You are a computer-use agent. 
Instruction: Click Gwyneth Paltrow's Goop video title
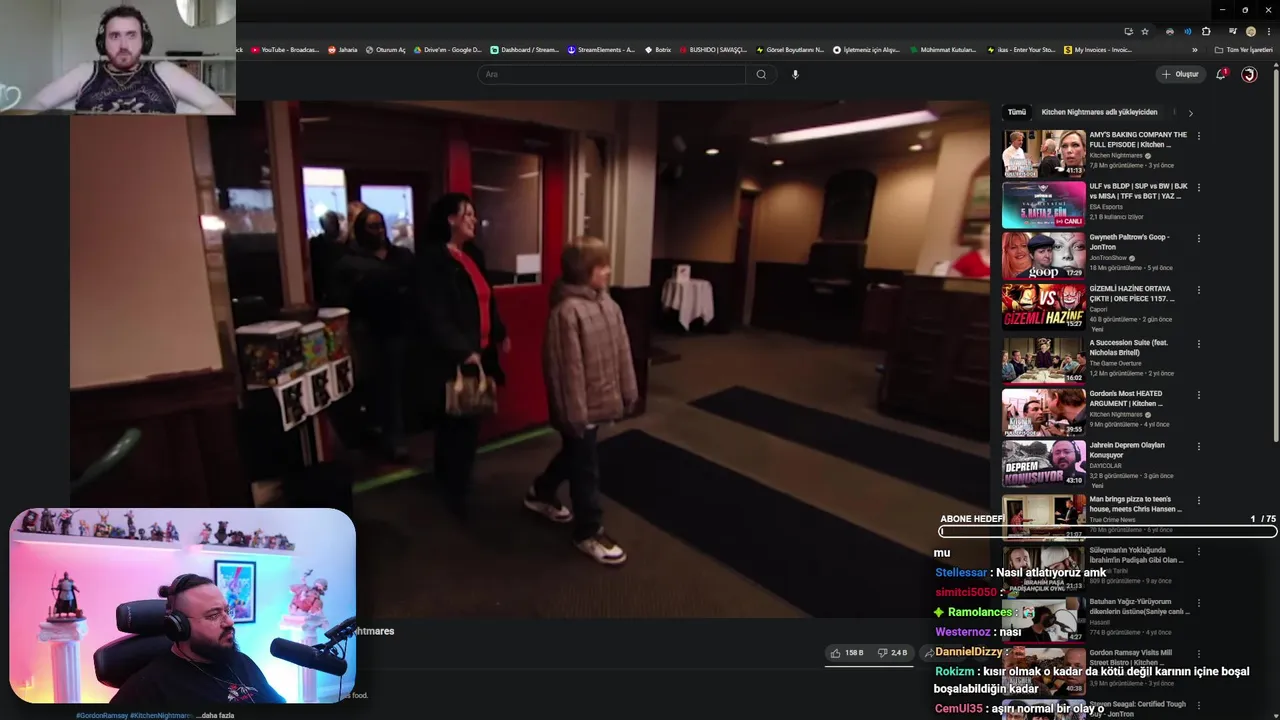tap(1130, 242)
